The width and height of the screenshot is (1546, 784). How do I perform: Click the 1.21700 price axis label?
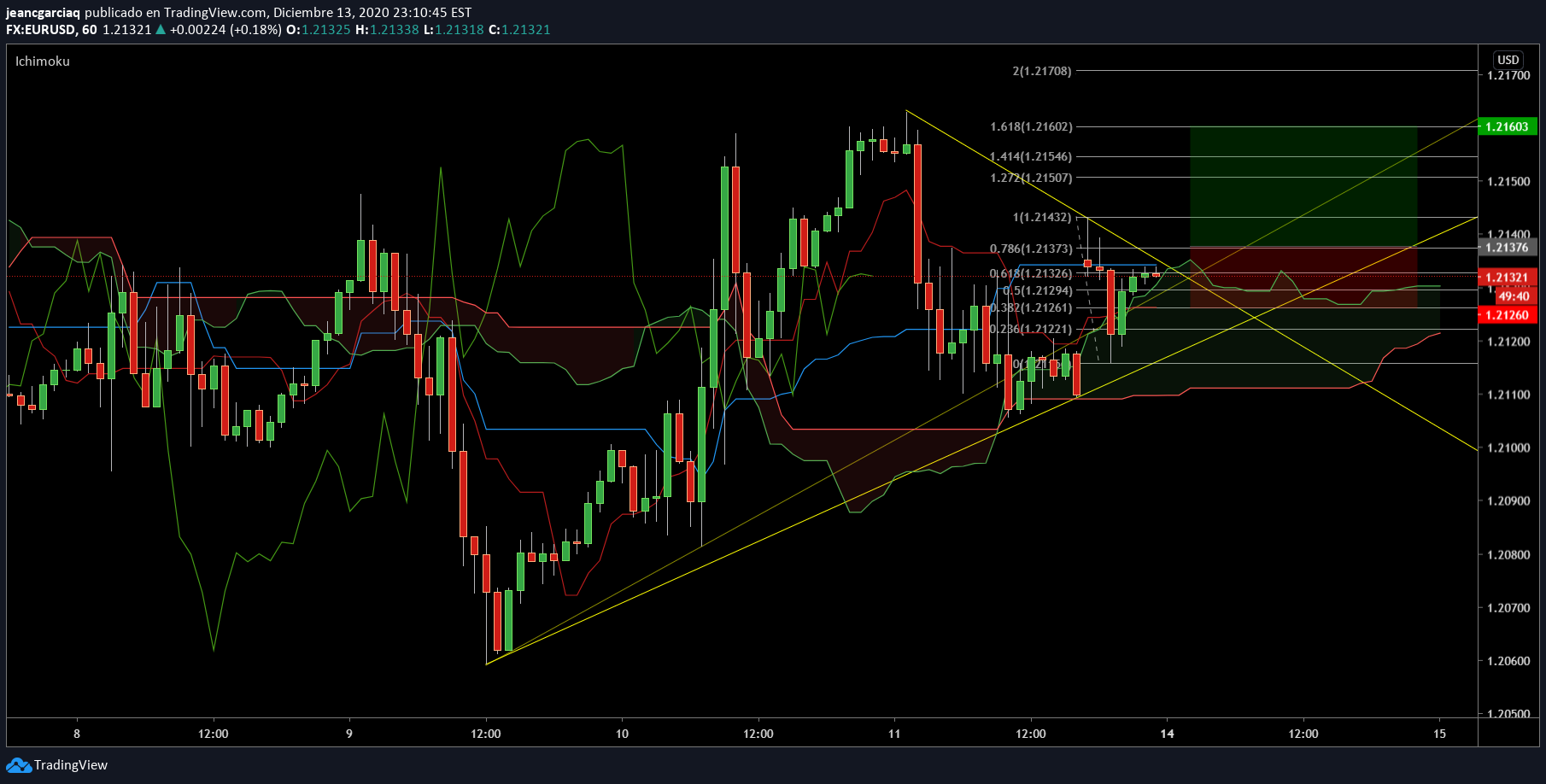point(1508,75)
